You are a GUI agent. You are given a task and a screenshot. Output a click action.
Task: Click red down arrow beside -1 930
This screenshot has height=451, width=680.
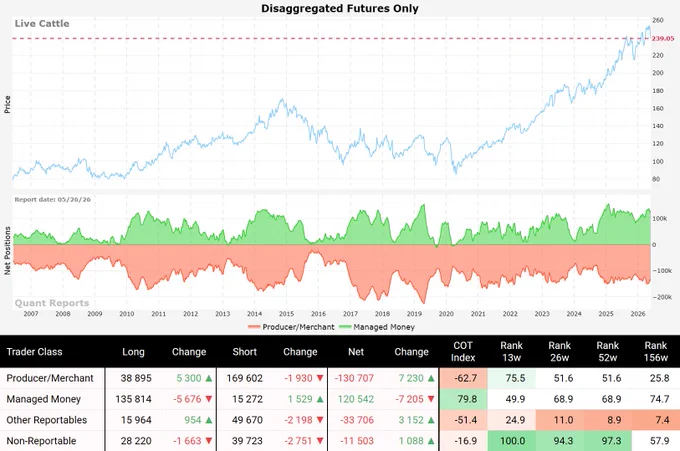click(x=320, y=378)
